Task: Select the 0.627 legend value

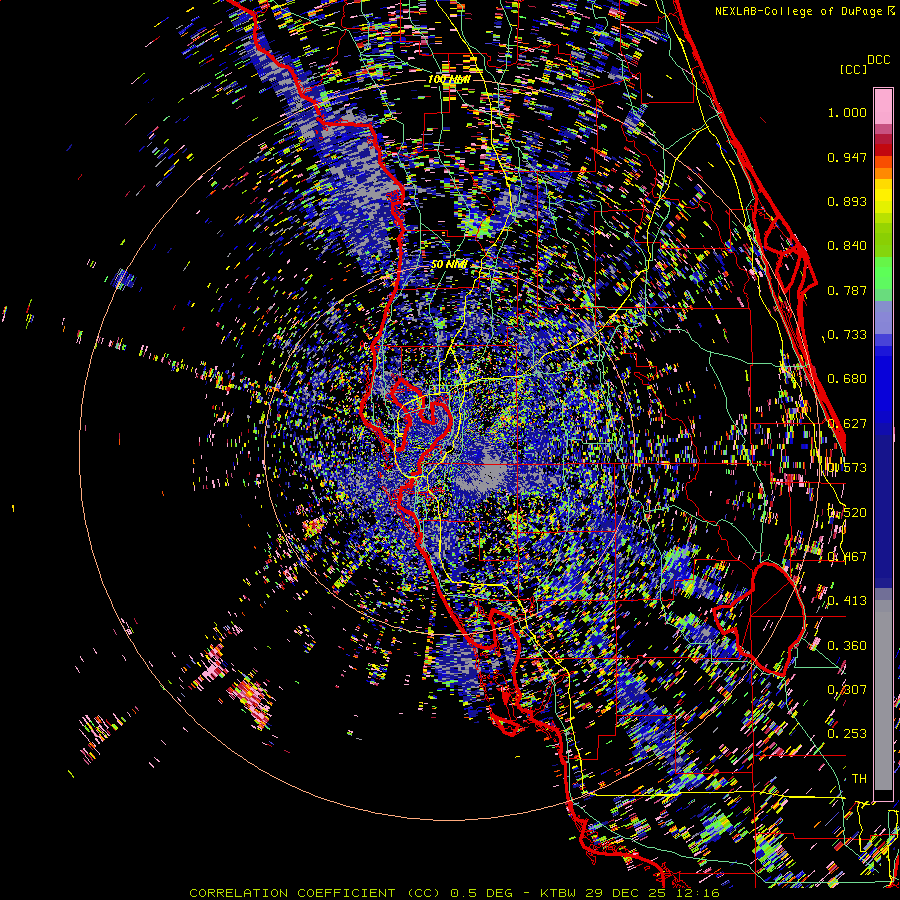Action: click(847, 424)
